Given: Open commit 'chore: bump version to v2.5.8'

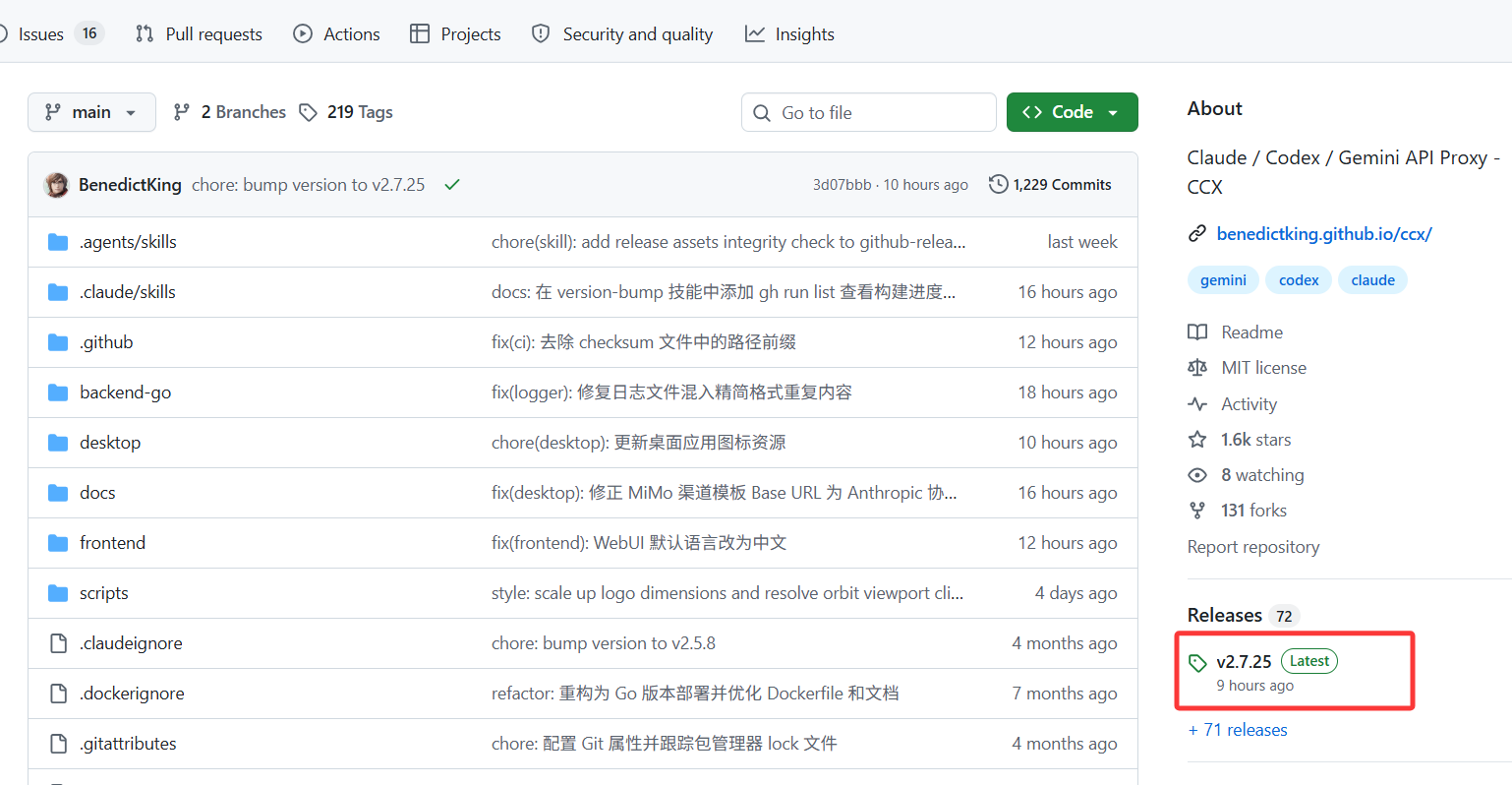Looking at the screenshot, I should 604,643.
